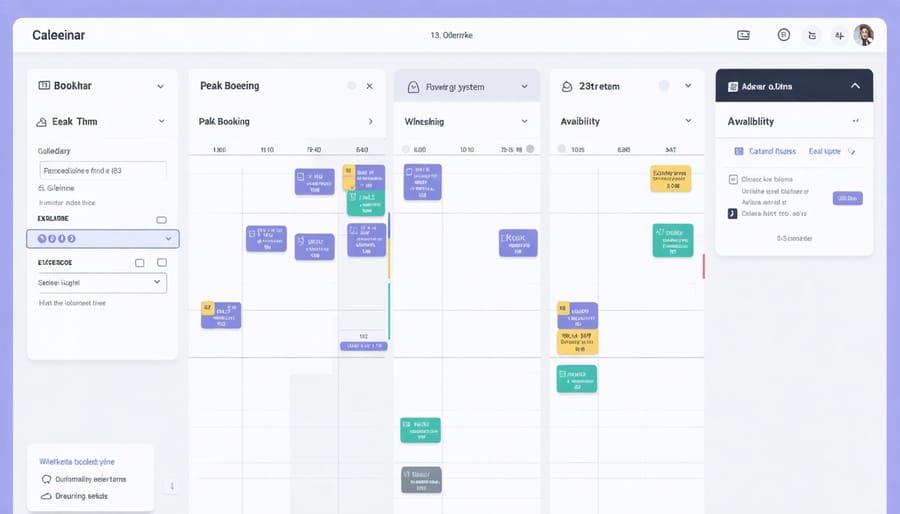Open the Seciear dropdown in sidebar

coord(101,283)
